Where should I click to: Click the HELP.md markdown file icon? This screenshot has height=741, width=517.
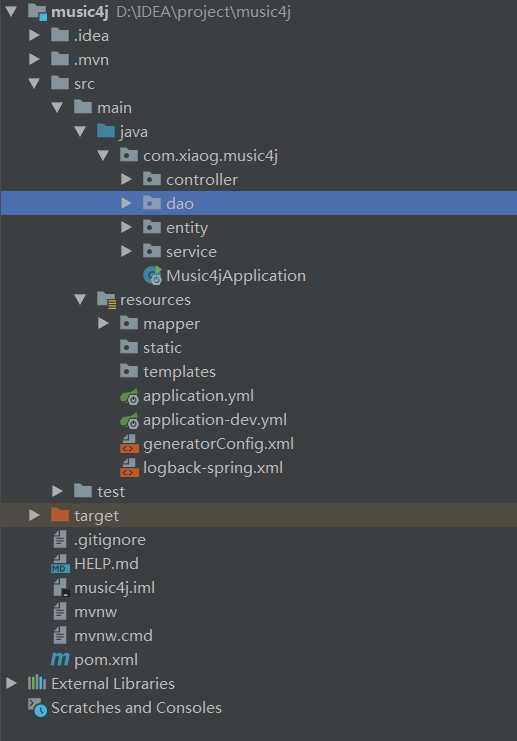pyautogui.click(x=60, y=564)
